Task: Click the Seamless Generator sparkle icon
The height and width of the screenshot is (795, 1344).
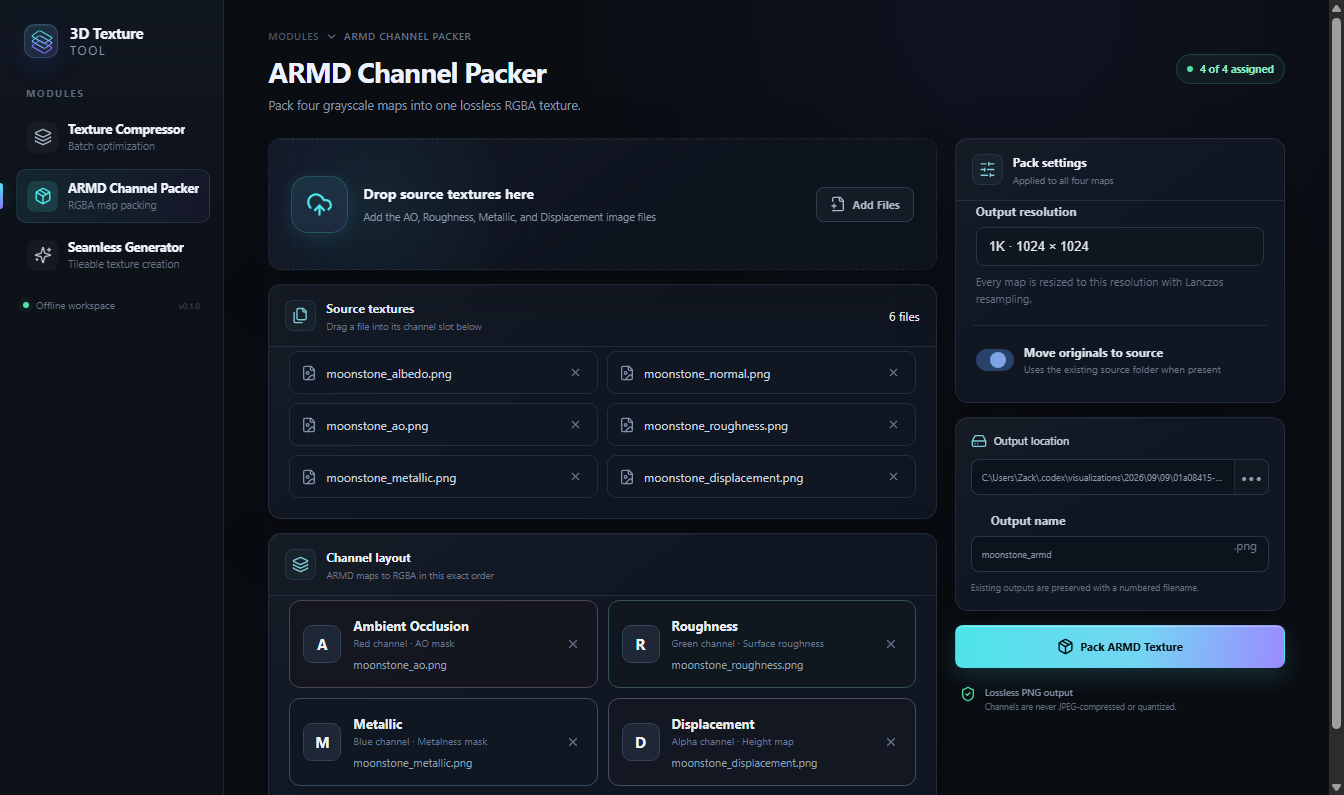Action: pyautogui.click(x=43, y=255)
